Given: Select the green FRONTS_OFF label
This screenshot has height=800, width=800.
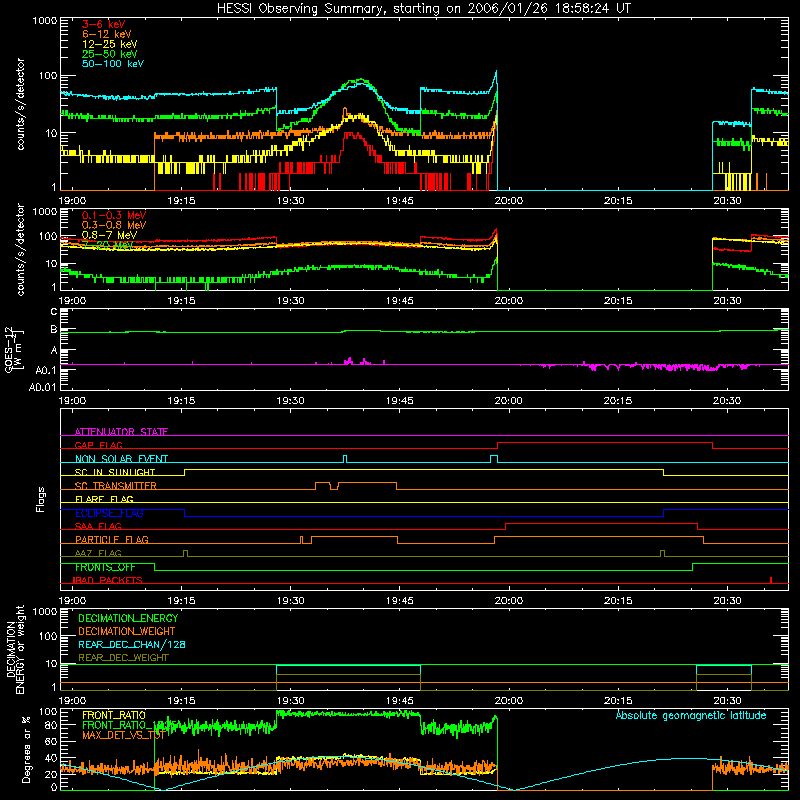Looking at the screenshot, I should point(105,567).
